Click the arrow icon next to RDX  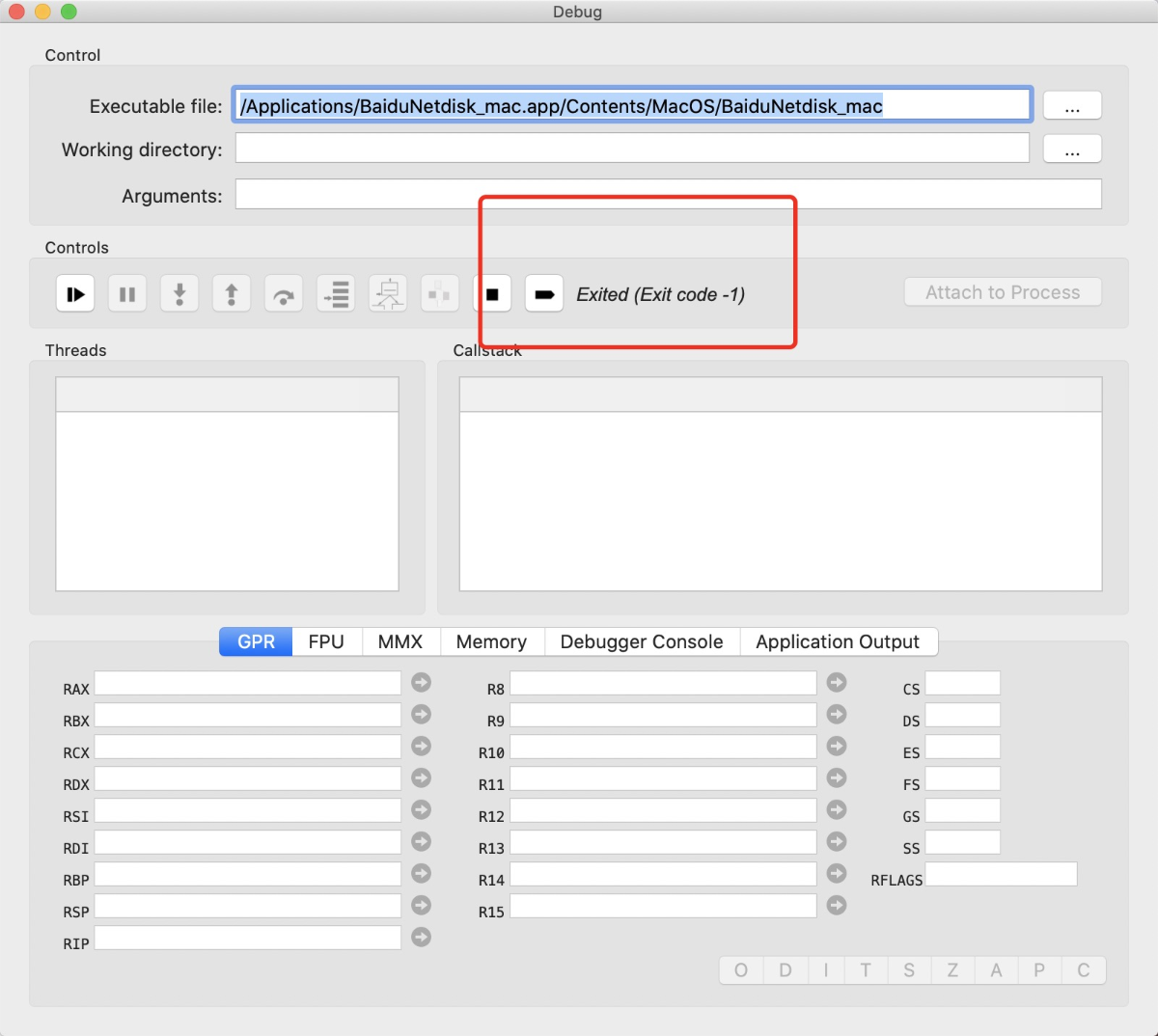pyautogui.click(x=422, y=778)
